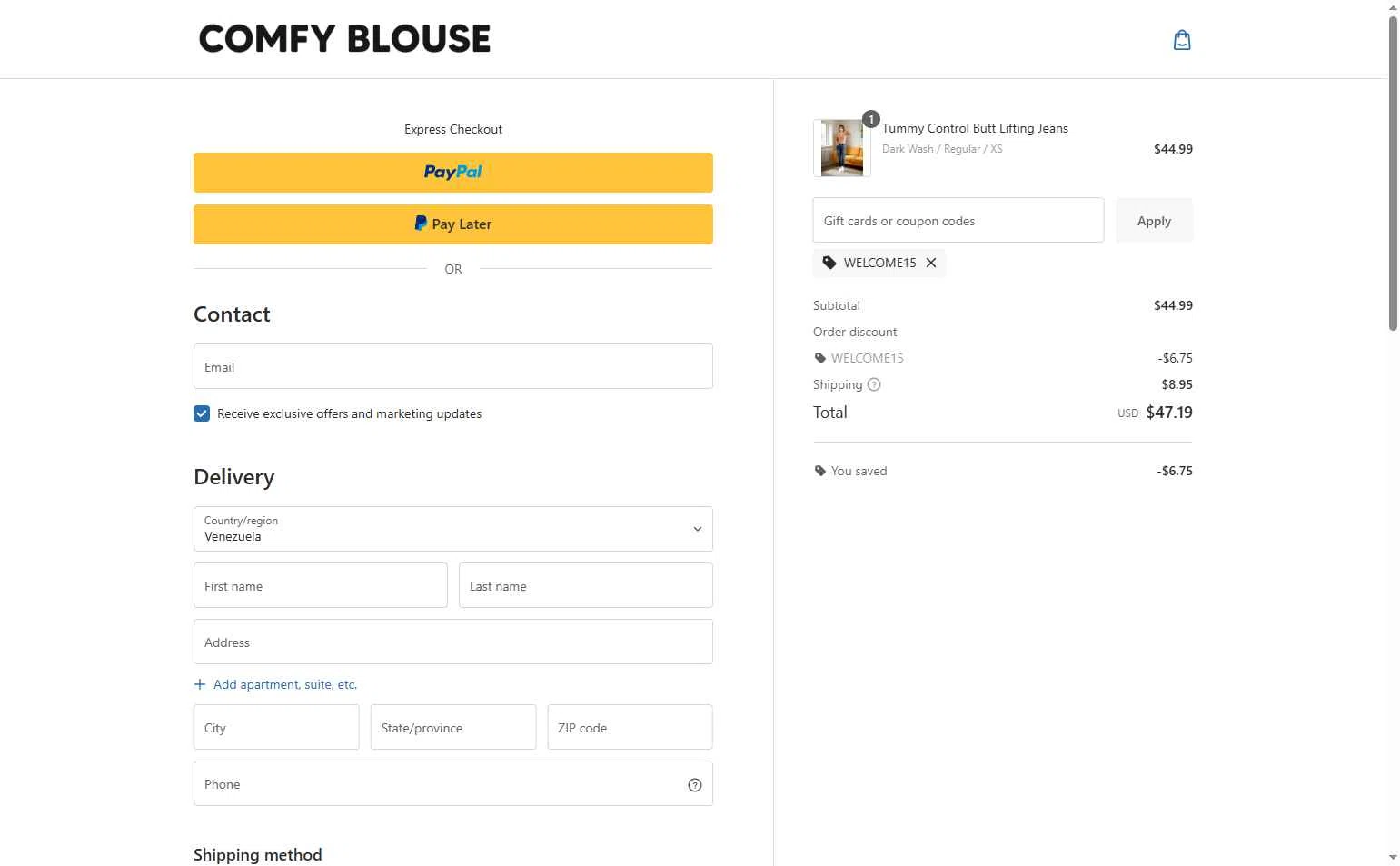This screenshot has width=1400, height=866.
Task: Click the Delivery section heading
Action: 234,477
